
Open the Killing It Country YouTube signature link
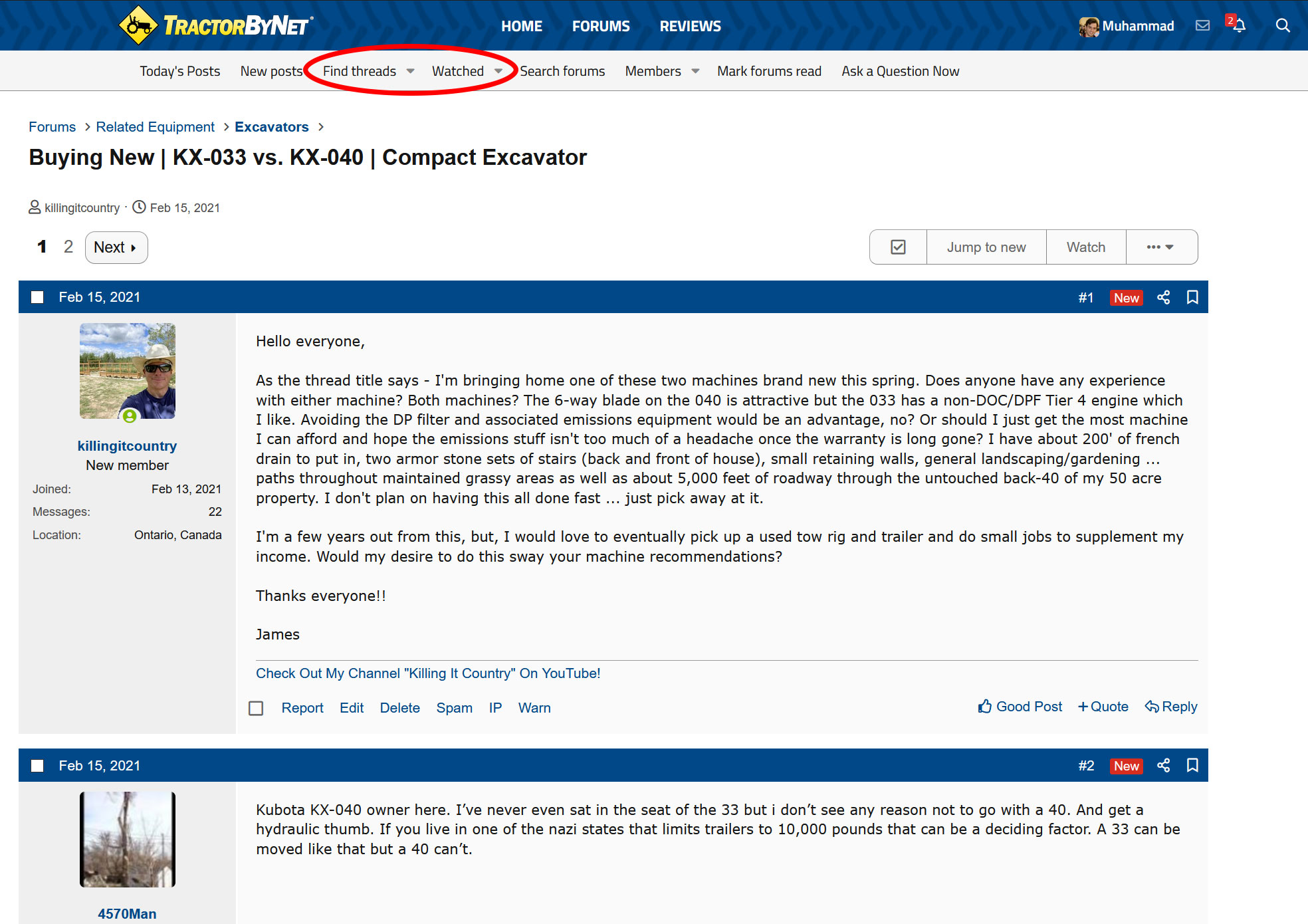(x=428, y=673)
